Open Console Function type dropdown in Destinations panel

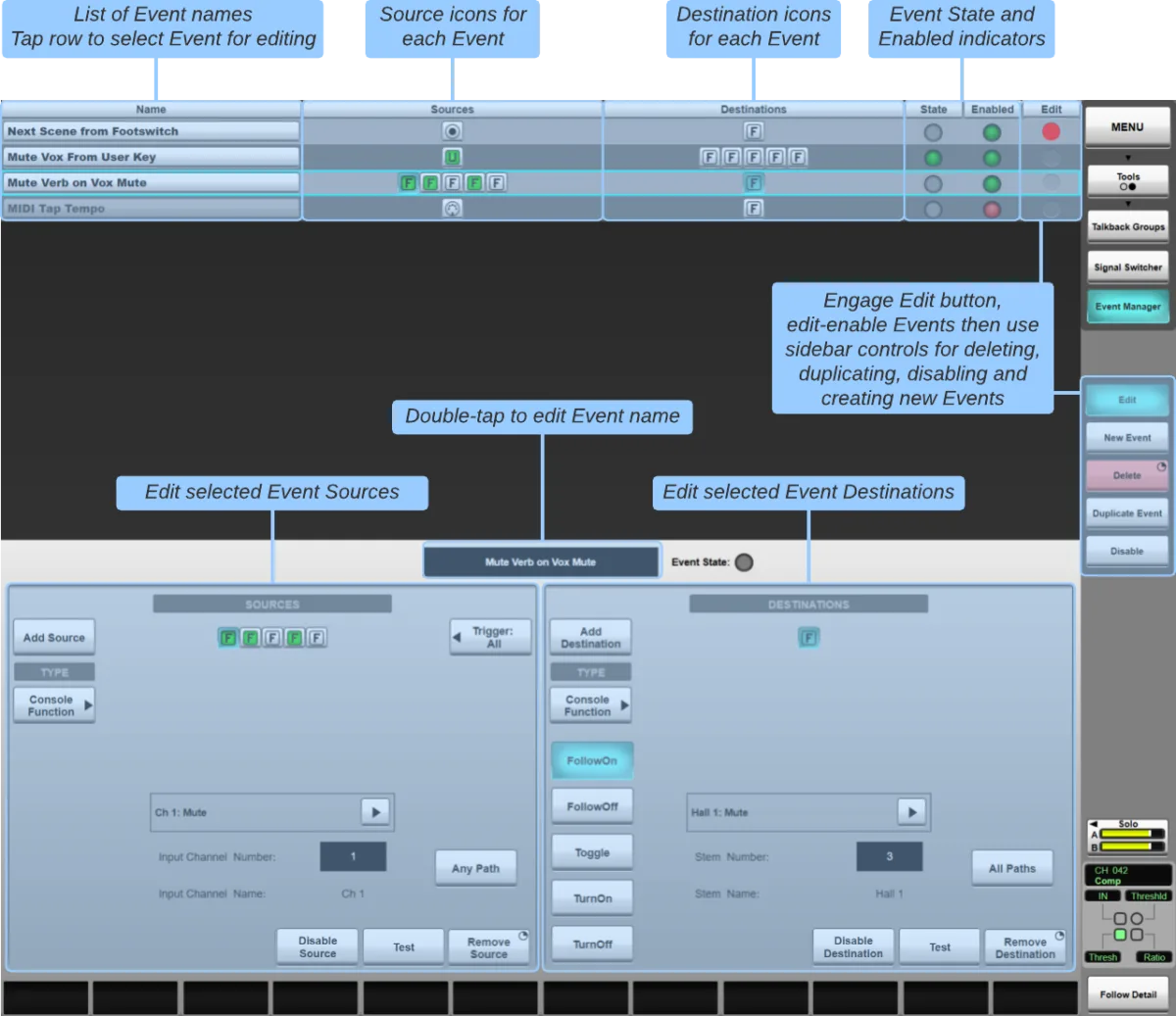click(591, 705)
